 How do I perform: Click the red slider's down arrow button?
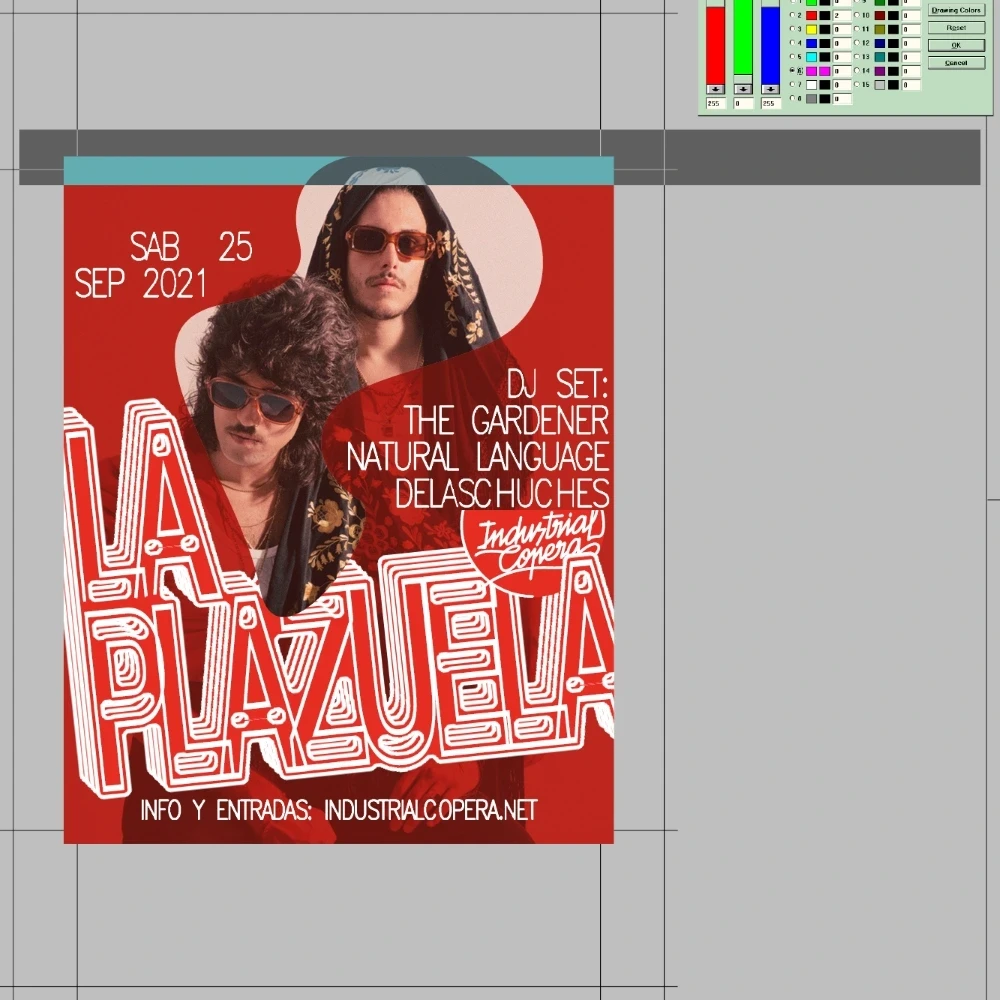tap(716, 89)
